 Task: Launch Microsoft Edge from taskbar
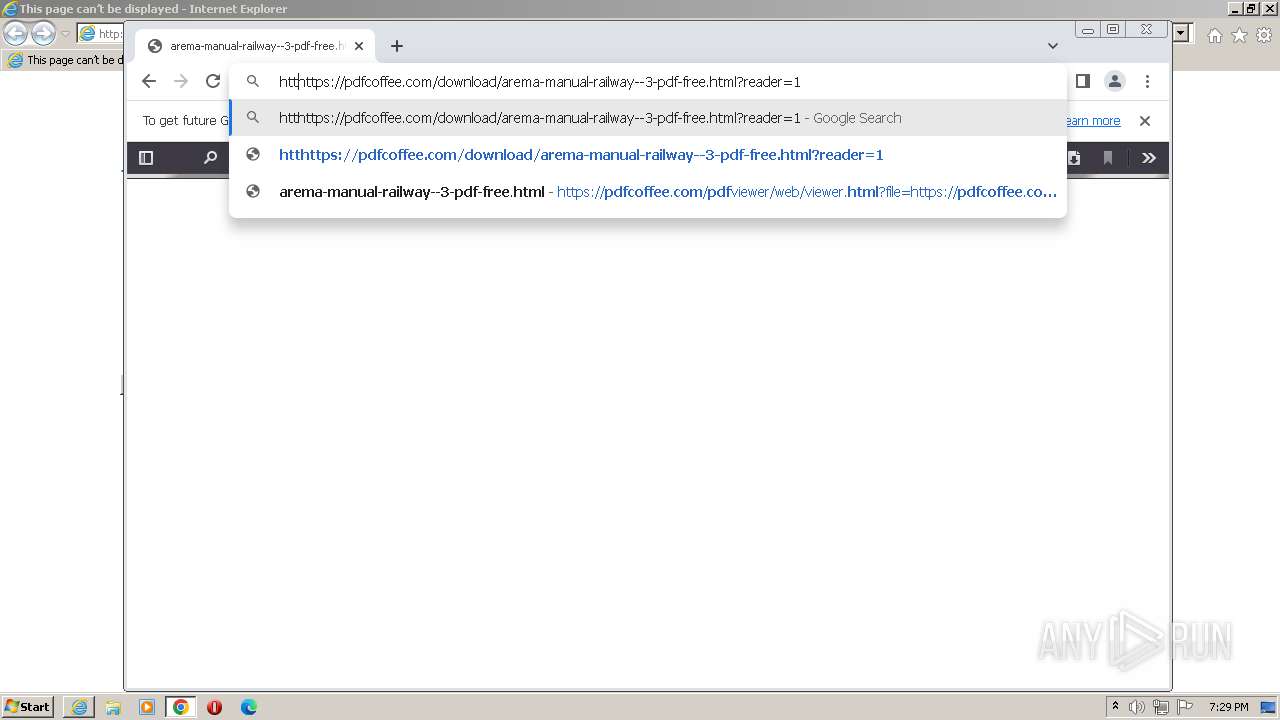[249, 707]
